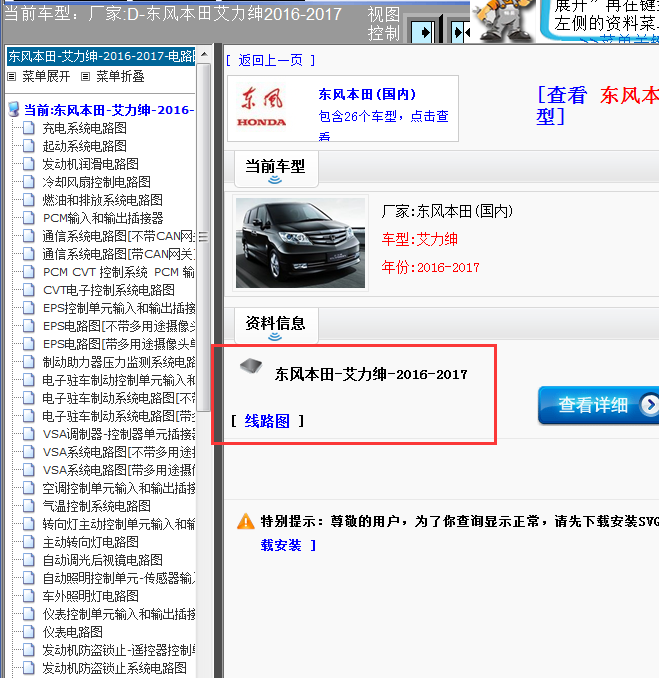The image size is (659, 678).
Task: Open the 线路图 link
Action: pyautogui.click(x=267, y=421)
